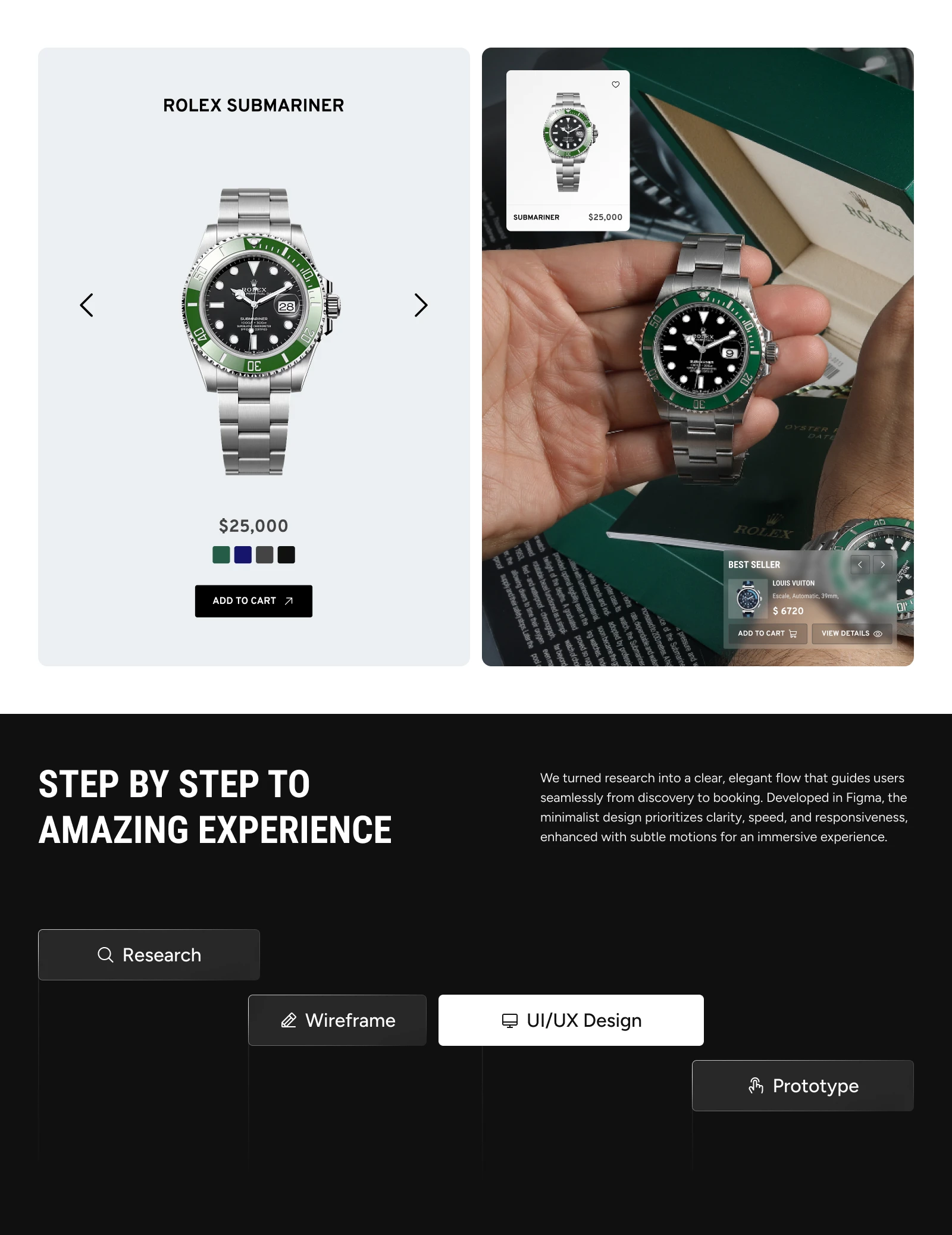Viewport: 952px width, 1235px height.
Task: Click the heart favorite icon on Submariner card
Action: click(x=616, y=84)
